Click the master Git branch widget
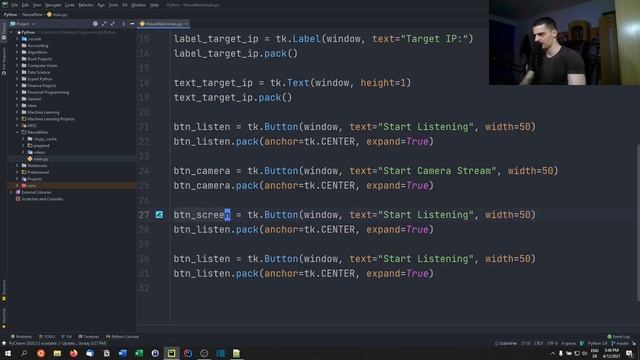640x360 pixels. [x=620, y=343]
